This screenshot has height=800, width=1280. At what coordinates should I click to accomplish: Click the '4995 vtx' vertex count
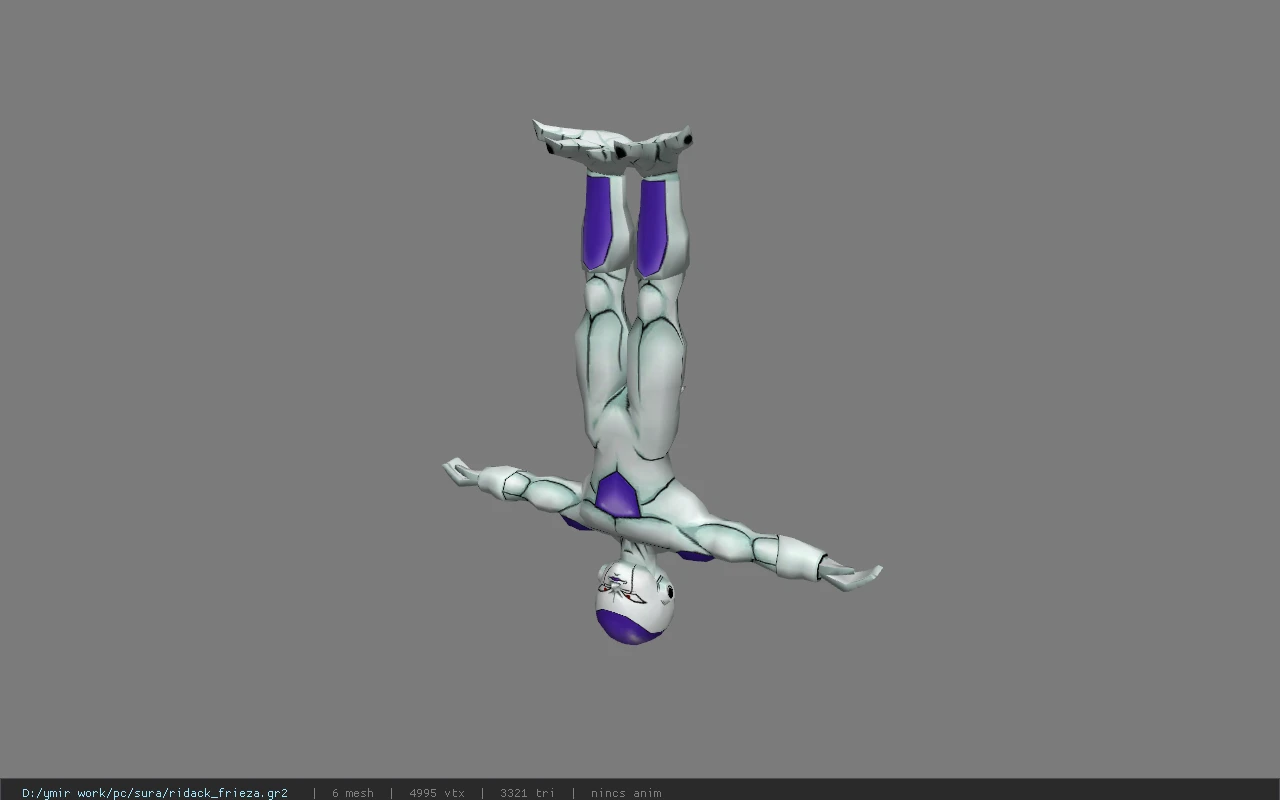click(437, 793)
